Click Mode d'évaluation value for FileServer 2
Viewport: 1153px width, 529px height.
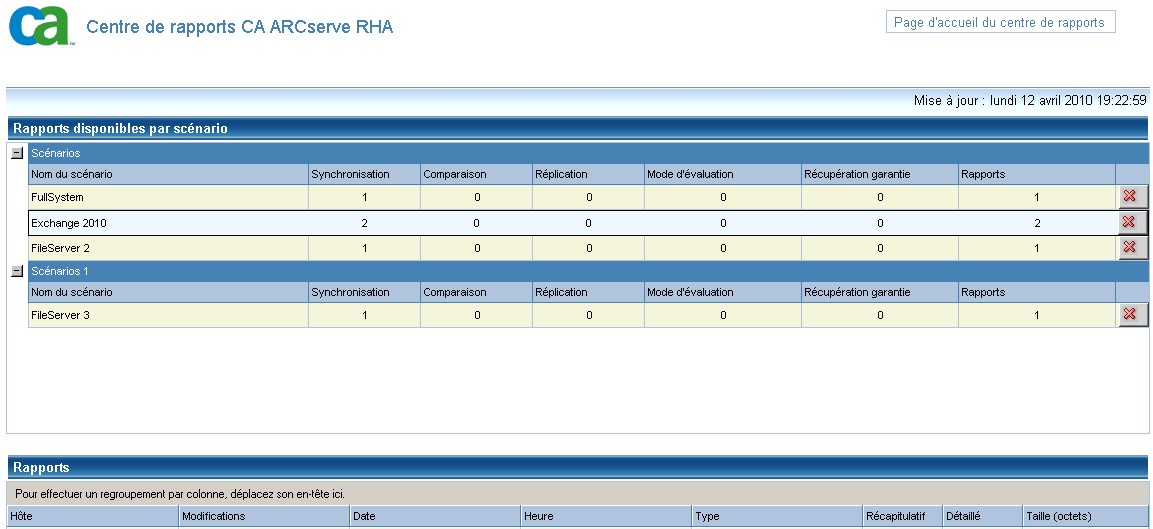[723, 248]
